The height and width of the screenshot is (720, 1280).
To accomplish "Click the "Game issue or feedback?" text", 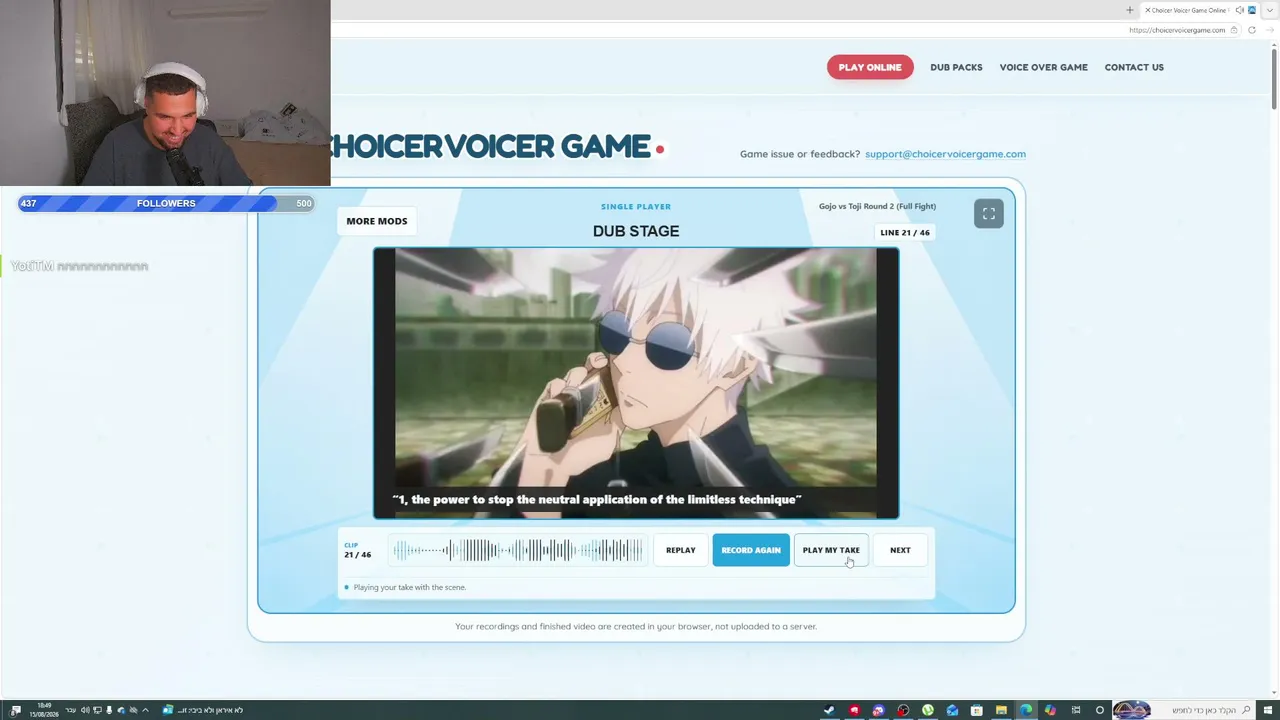I will [x=800, y=154].
